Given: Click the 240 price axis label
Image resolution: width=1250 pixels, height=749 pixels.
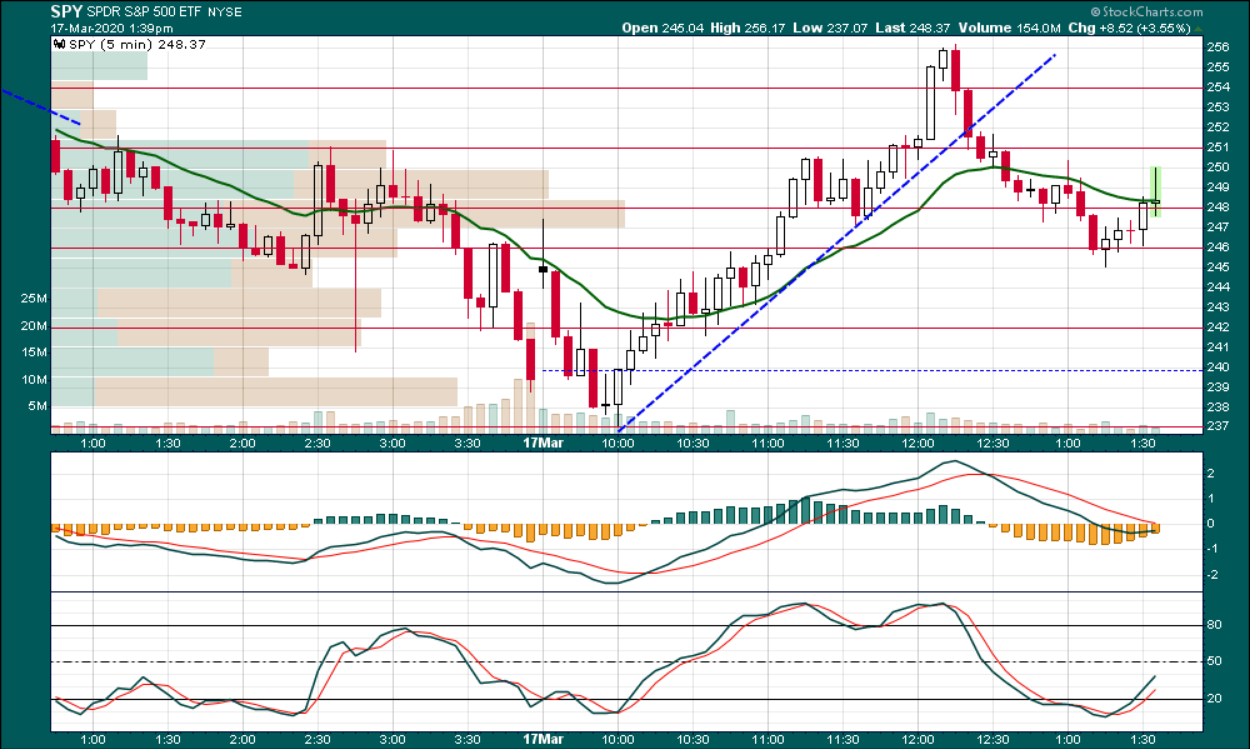Looking at the screenshot, I should tap(1219, 367).
